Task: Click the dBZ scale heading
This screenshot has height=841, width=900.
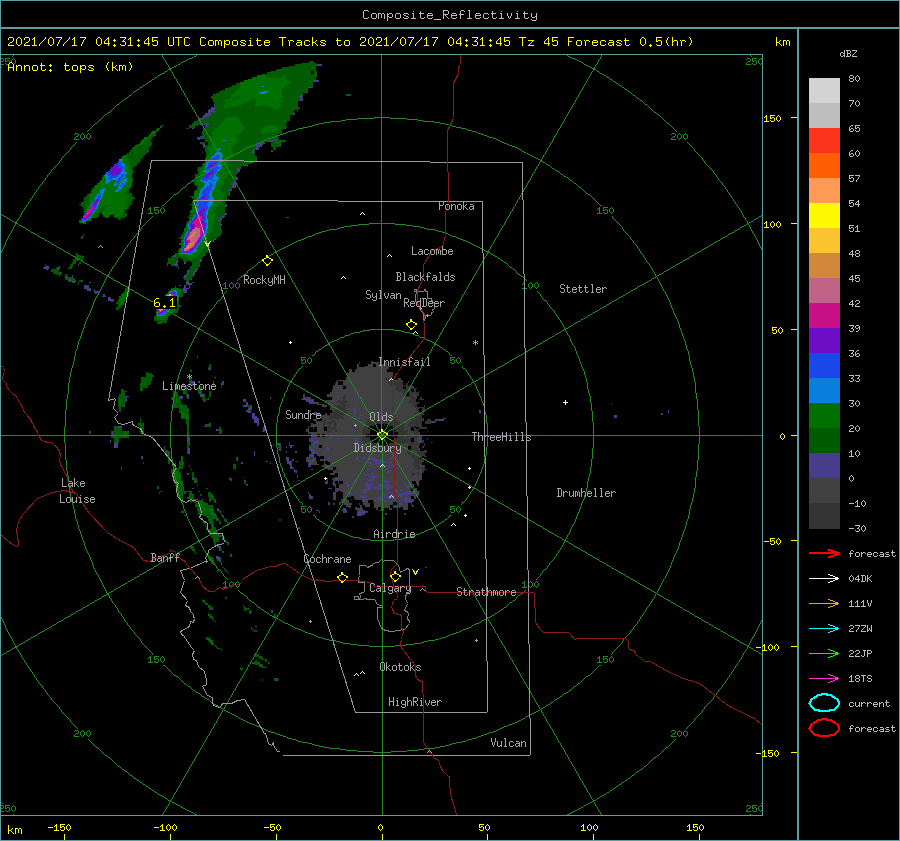Action: point(848,53)
